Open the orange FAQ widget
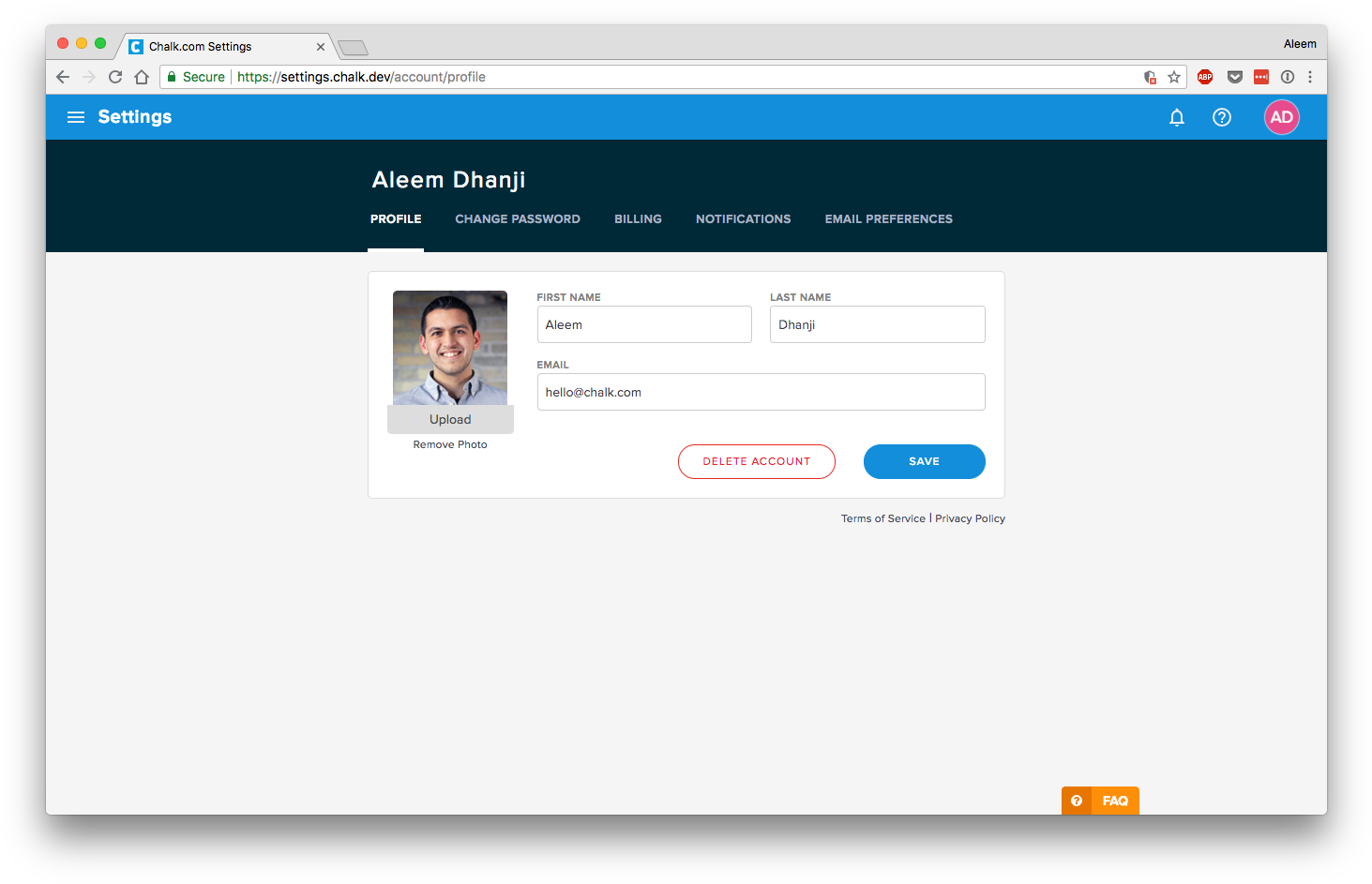This screenshot has width=1372, height=884. pyautogui.click(x=1100, y=801)
